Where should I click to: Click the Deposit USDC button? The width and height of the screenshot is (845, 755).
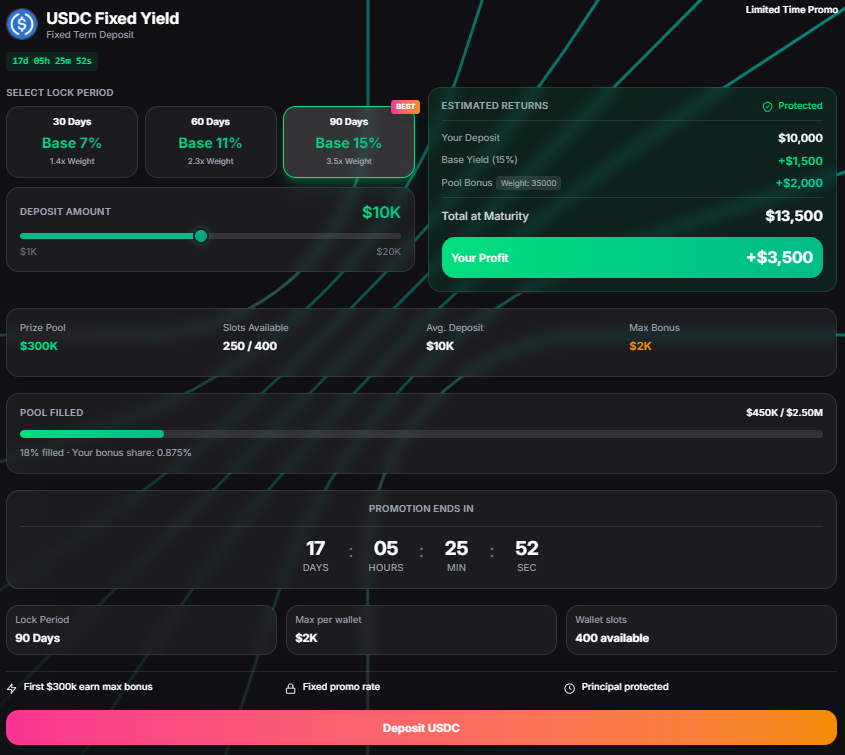click(421, 728)
